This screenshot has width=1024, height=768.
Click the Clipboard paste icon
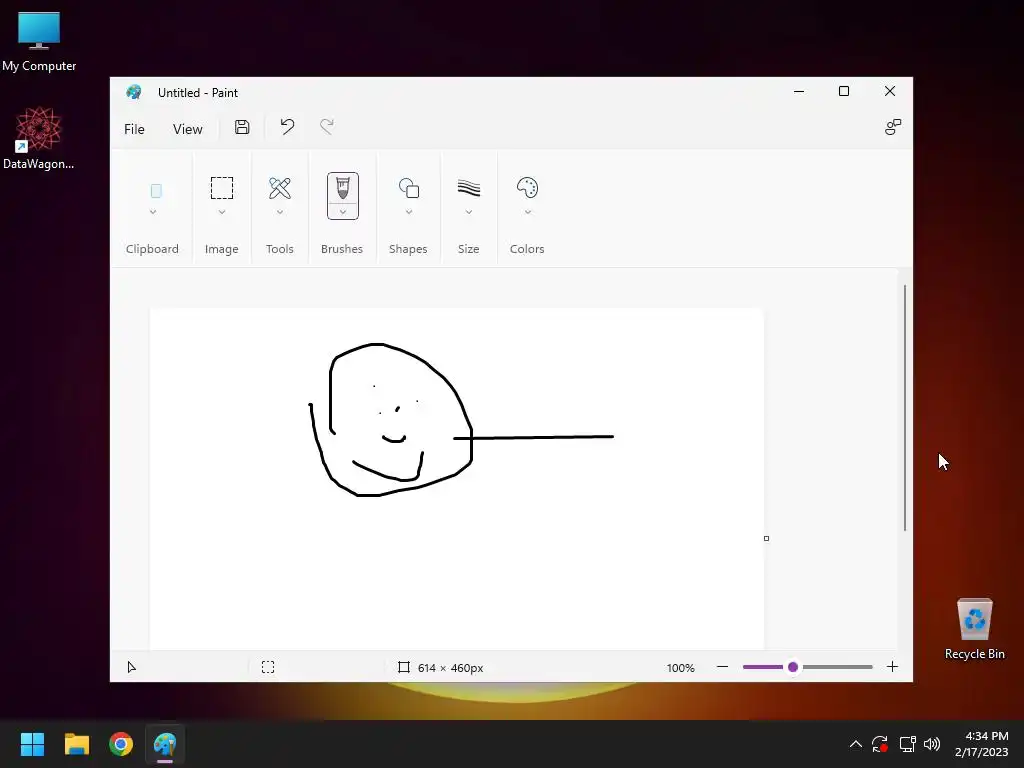pyautogui.click(x=156, y=191)
